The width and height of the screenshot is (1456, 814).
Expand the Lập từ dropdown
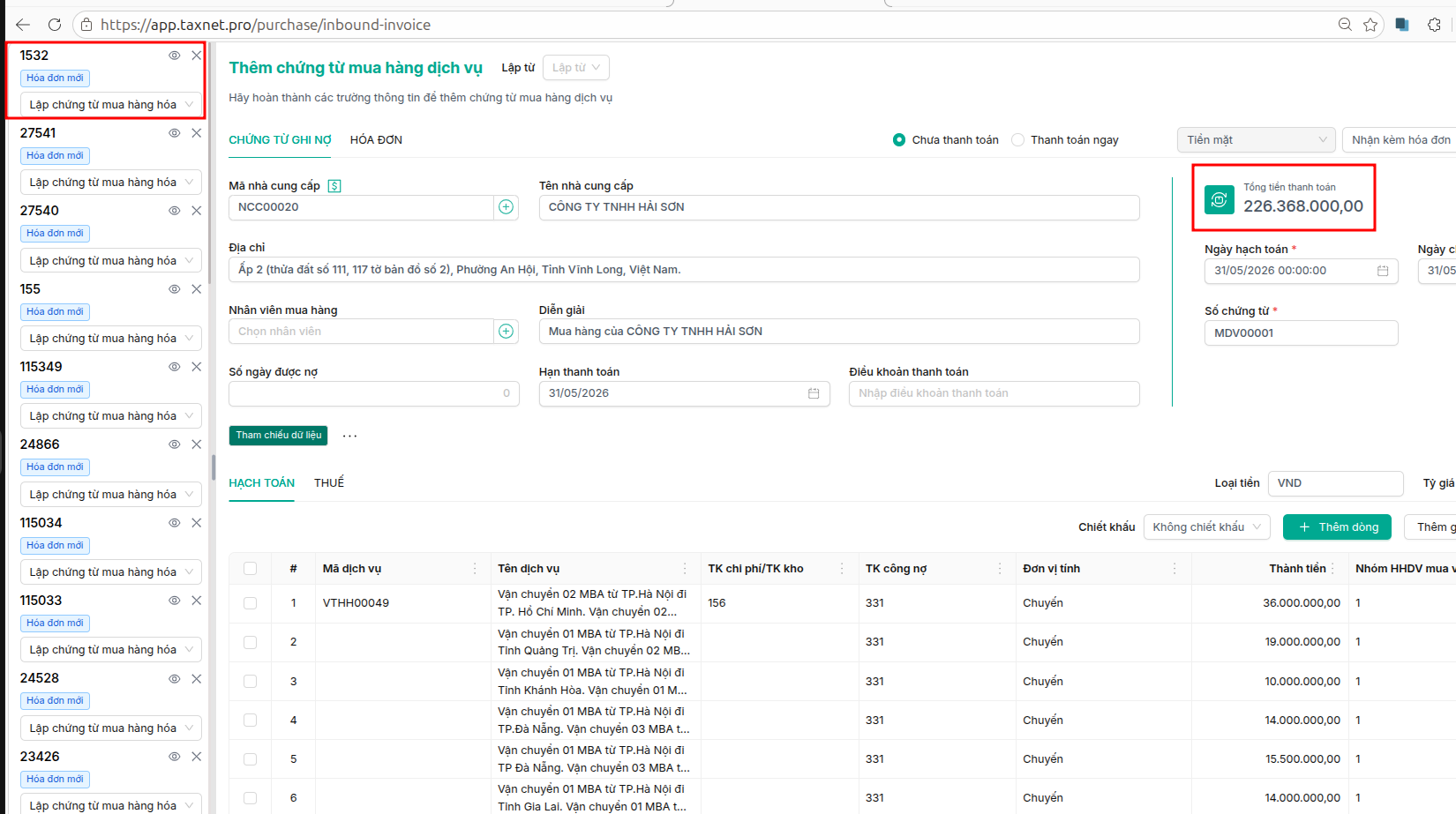coord(576,68)
